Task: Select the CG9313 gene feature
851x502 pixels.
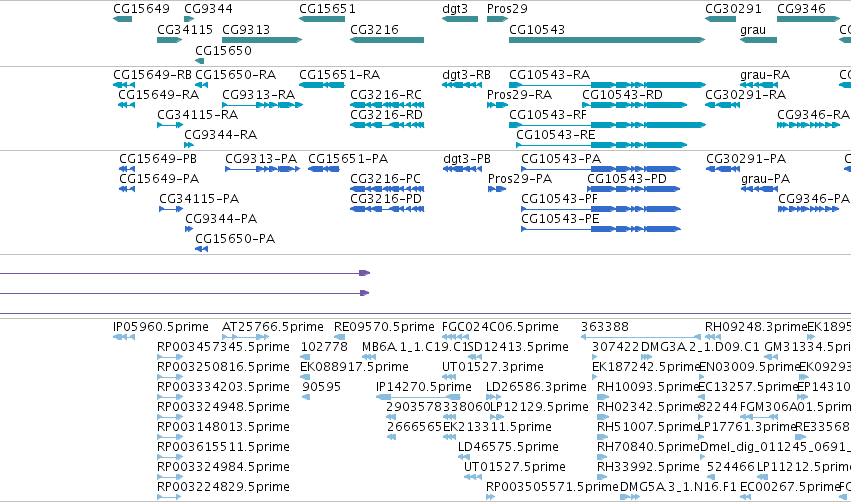Action: click(x=262, y=40)
